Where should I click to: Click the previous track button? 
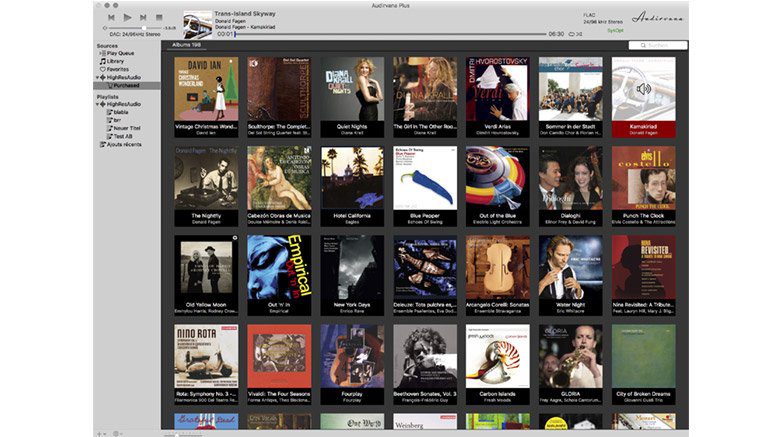[x=111, y=17]
